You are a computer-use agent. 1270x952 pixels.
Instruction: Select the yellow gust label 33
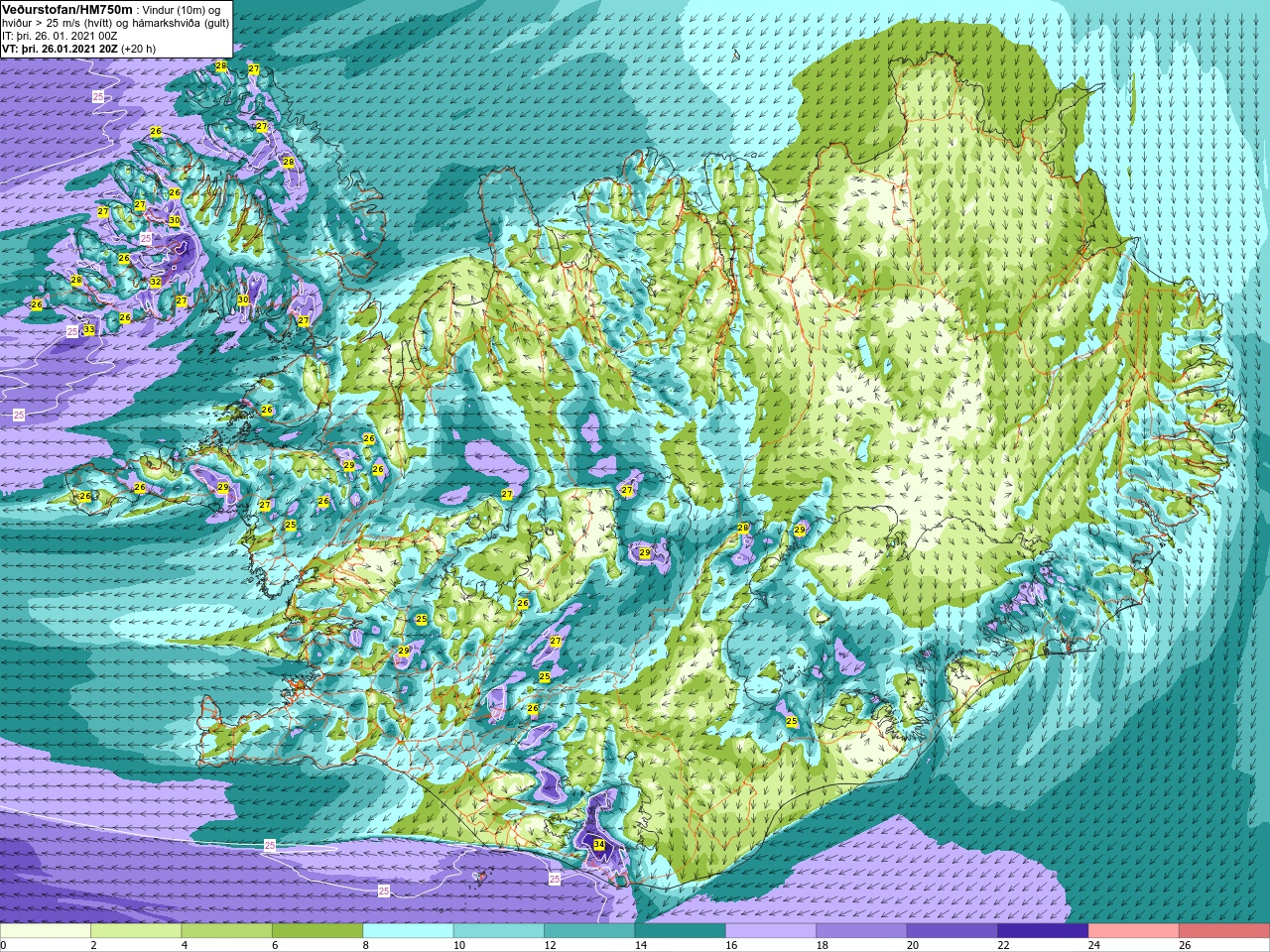[x=88, y=329]
